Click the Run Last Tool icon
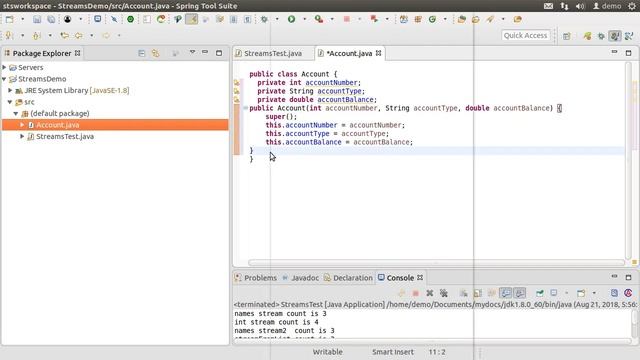640x360 pixels. 319,19
